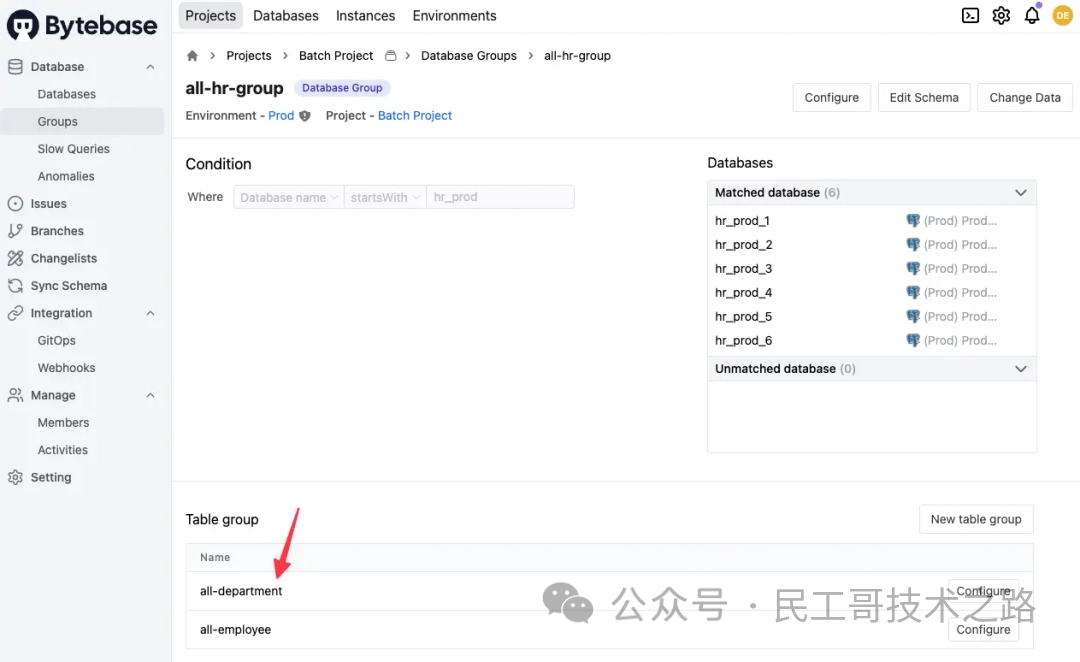
Task: Click the Bytebase logo
Action: pos(82,25)
